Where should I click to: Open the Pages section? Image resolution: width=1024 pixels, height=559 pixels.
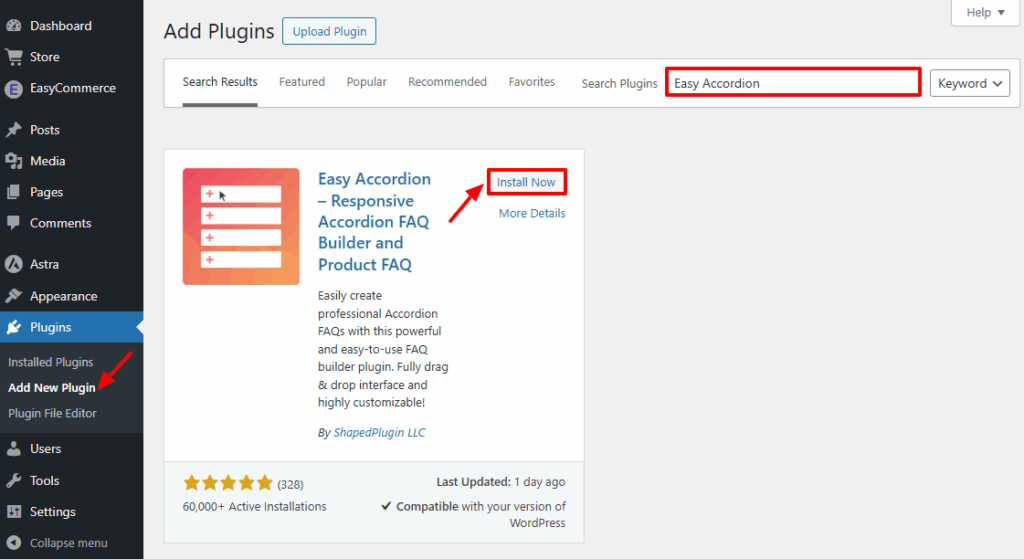click(x=46, y=192)
